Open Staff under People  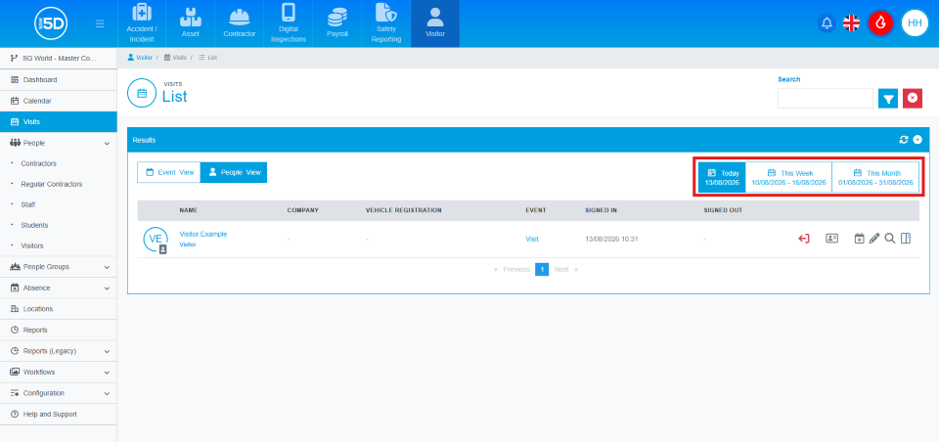[x=28, y=205]
